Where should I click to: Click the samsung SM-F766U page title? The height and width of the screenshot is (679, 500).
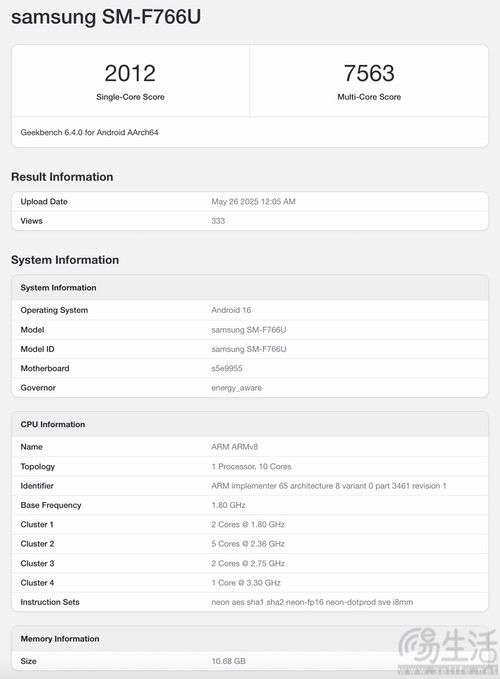106,17
